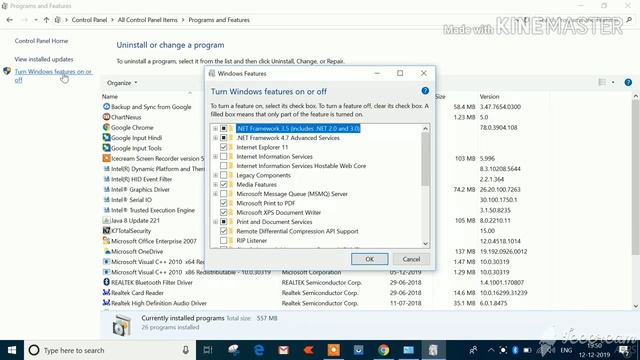Viewport: 640px width, 360px height.
Task: Toggle .NET Framework 3.5 checkbox
Action: (x=223, y=129)
